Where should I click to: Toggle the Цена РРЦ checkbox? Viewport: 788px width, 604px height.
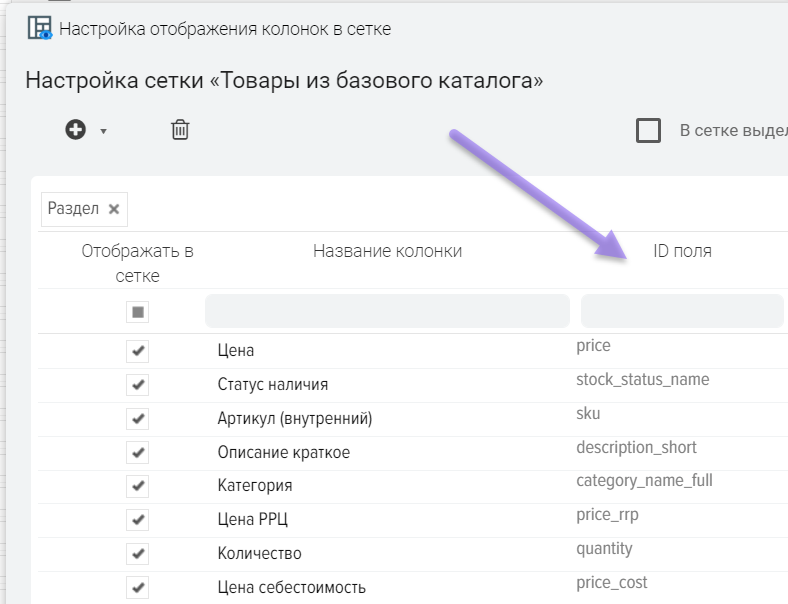click(138, 520)
